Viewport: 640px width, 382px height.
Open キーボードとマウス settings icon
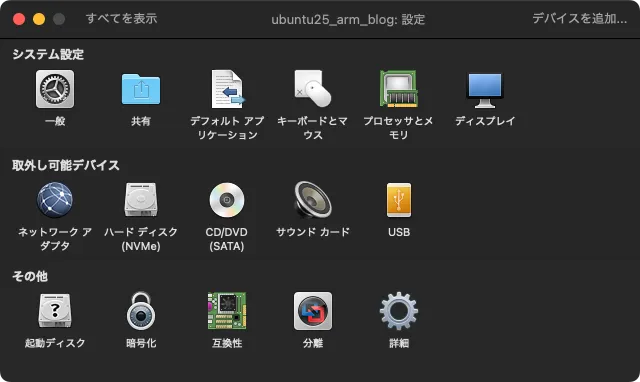[x=313, y=89]
